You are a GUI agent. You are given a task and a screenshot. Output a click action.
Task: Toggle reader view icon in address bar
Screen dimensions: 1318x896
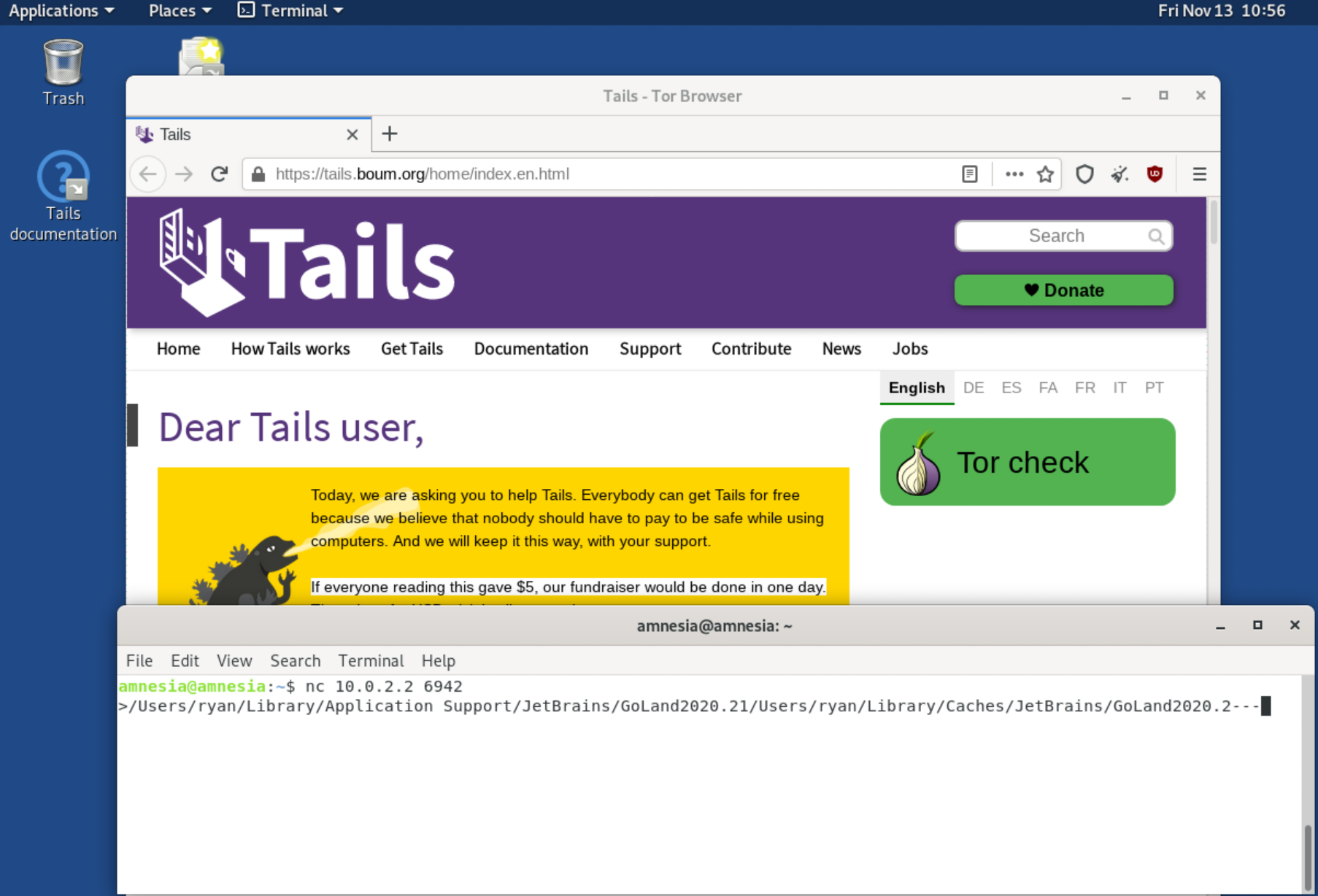tap(969, 174)
